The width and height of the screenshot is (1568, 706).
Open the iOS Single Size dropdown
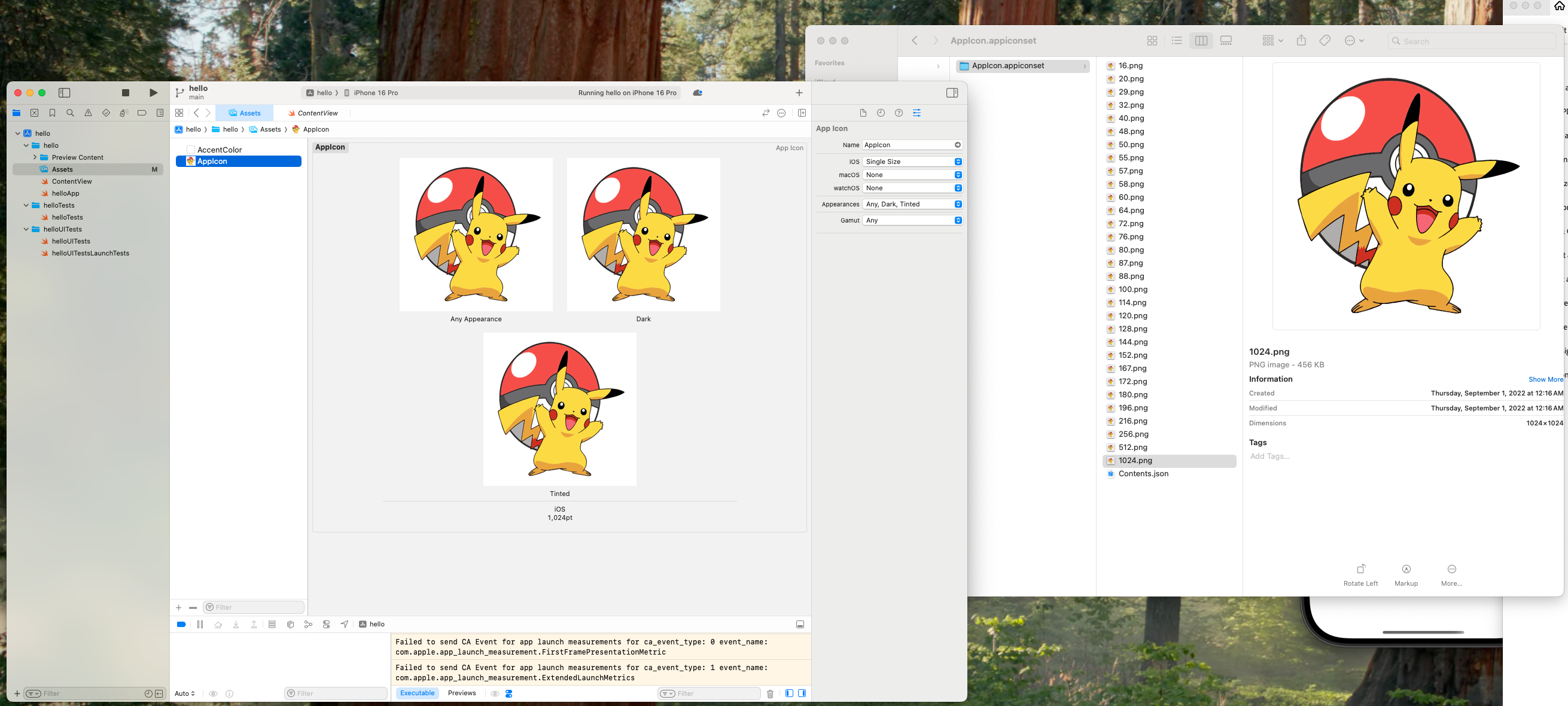(912, 162)
